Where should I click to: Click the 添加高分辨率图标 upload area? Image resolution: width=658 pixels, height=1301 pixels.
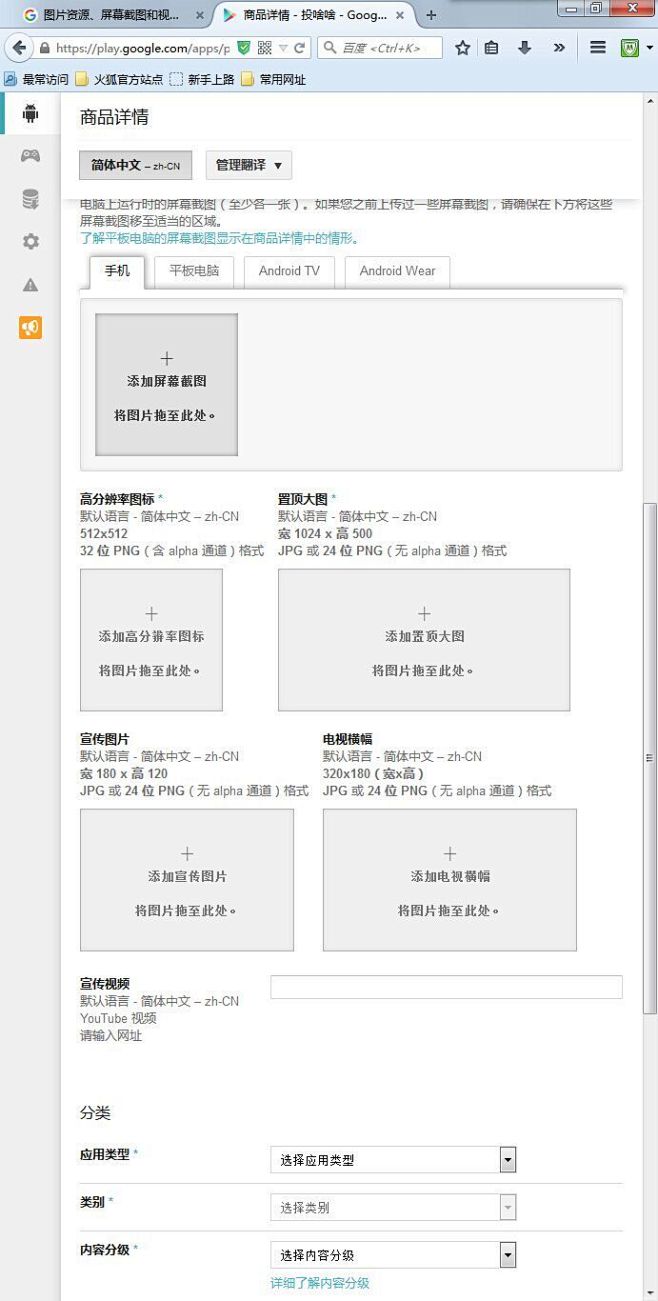pos(151,640)
